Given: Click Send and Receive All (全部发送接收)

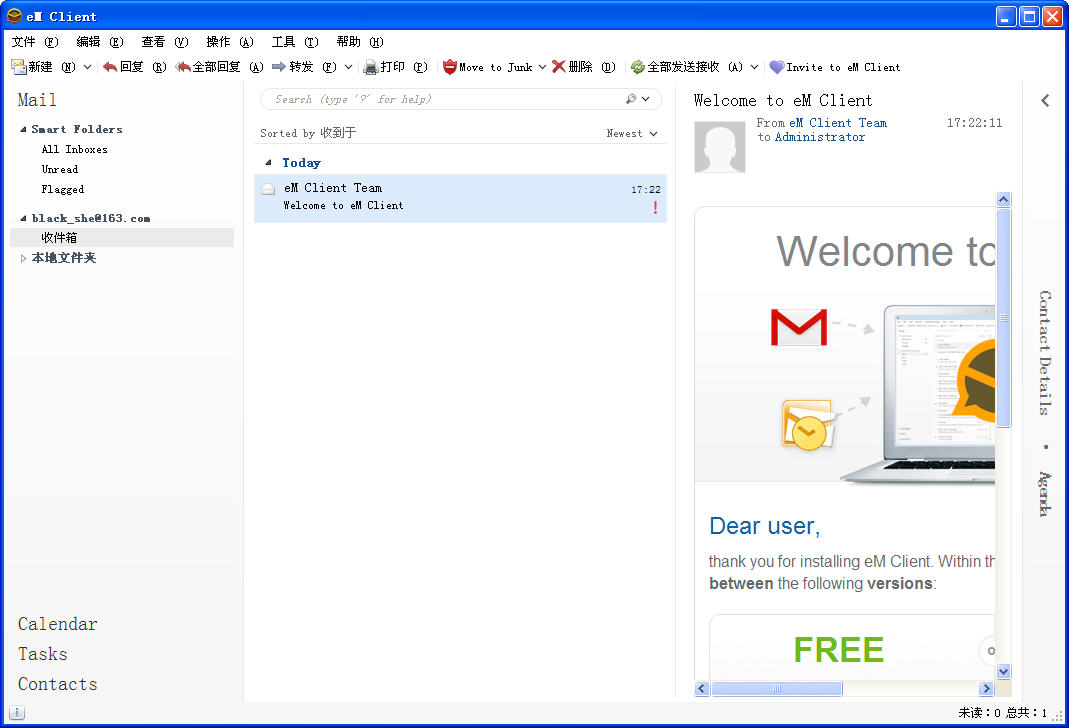Looking at the screenshot, I should pyautogui.click(x=686, y=67).
